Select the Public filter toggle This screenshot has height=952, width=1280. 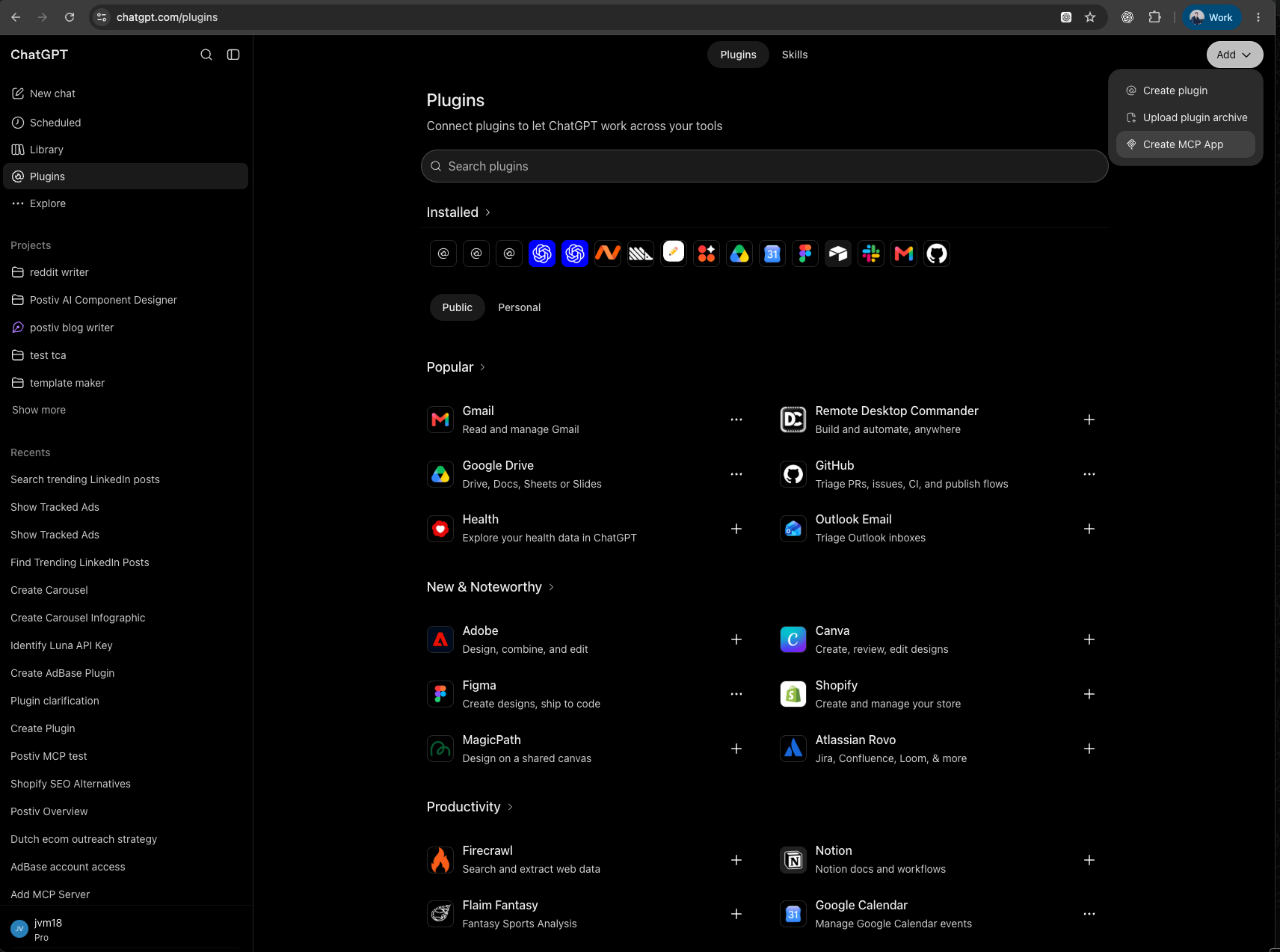click(x=457, y=307)
